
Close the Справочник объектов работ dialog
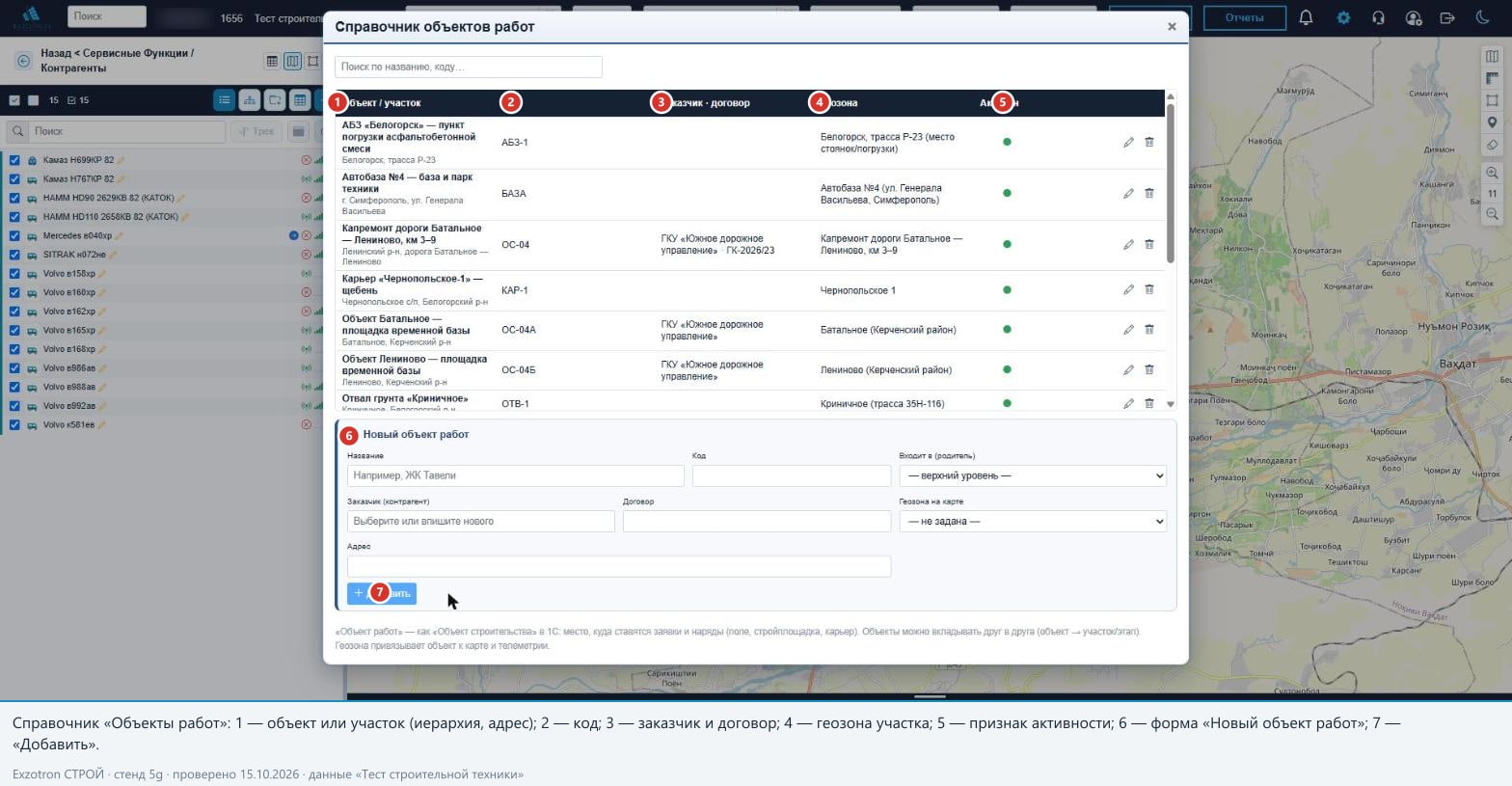tap(1172, 27)
